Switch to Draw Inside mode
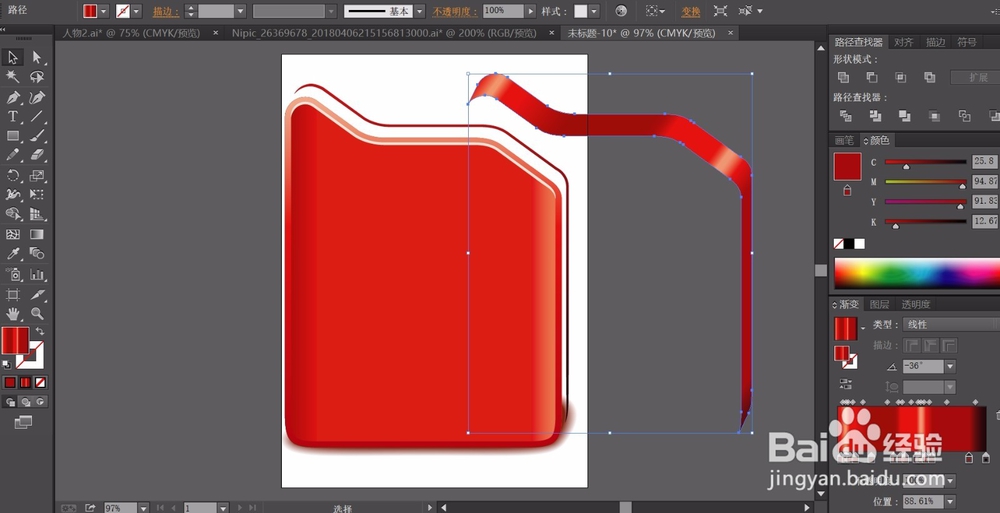 41,402
